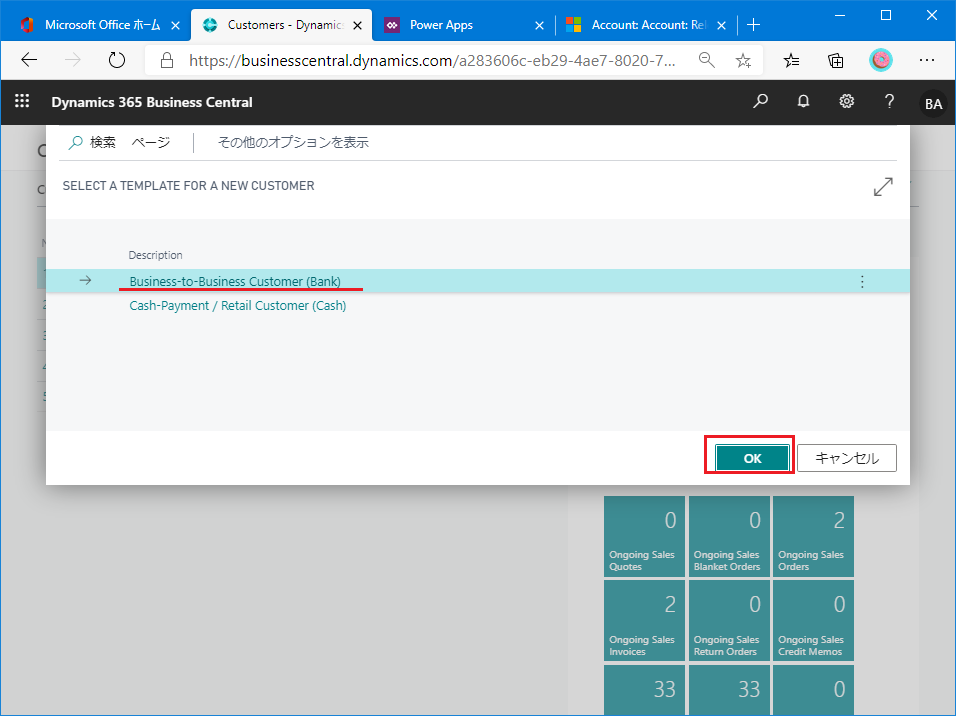The image size is (956, 716).
Task: Open the Dynamics 365 app launcher grid
Action: tap(22, 101)
